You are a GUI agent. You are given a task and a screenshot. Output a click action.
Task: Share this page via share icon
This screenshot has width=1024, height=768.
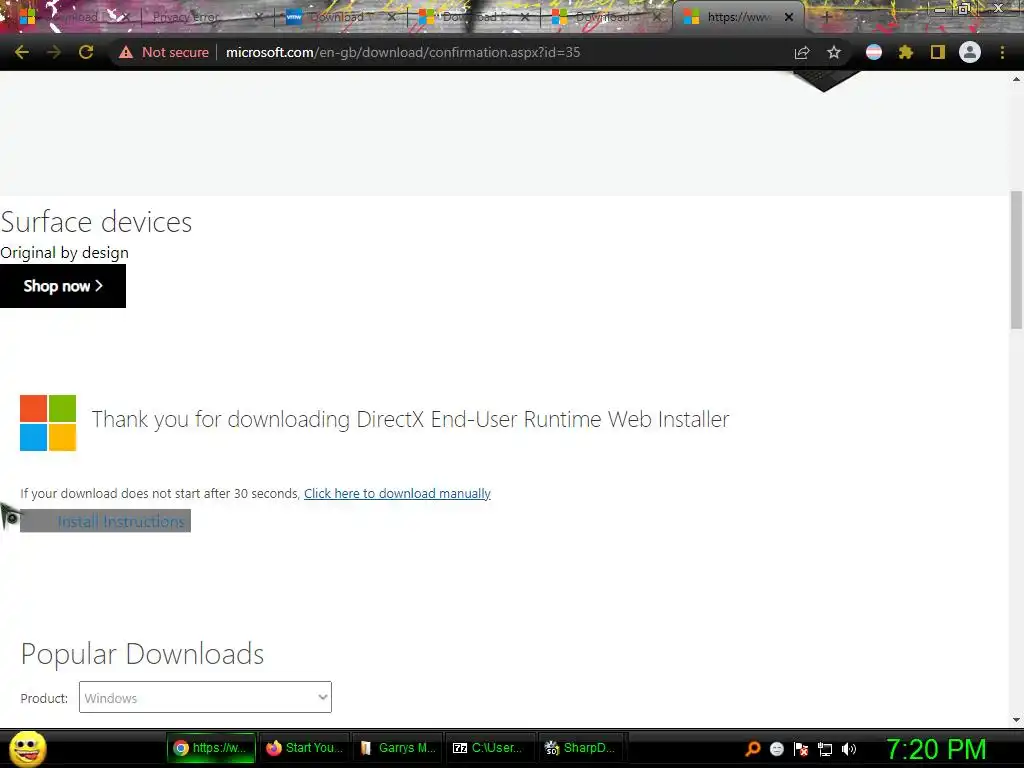[x=802, y=52]
